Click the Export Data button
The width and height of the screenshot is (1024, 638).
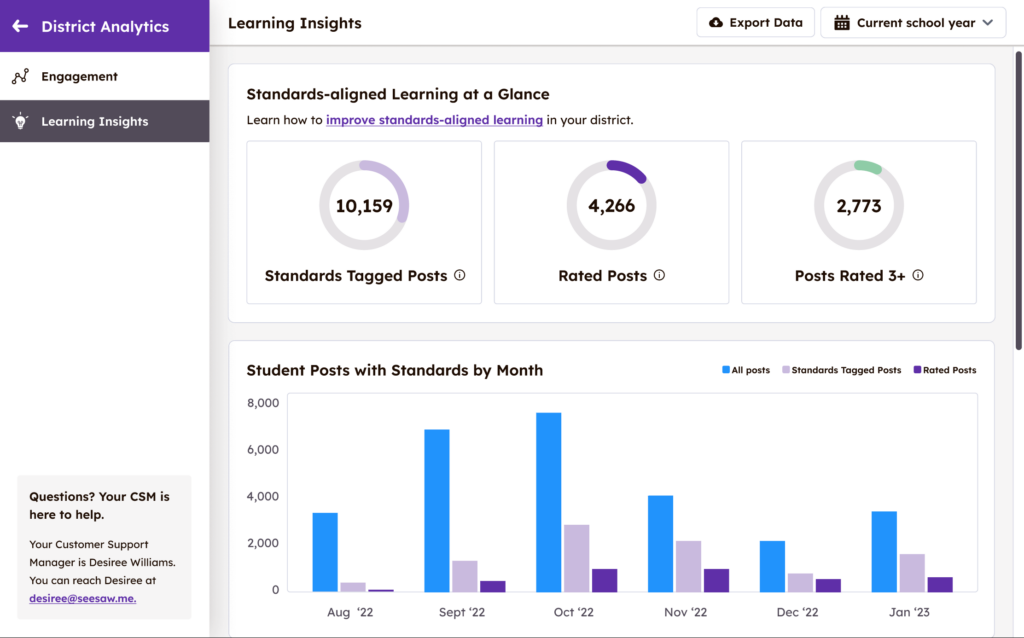tap(756, 23)
